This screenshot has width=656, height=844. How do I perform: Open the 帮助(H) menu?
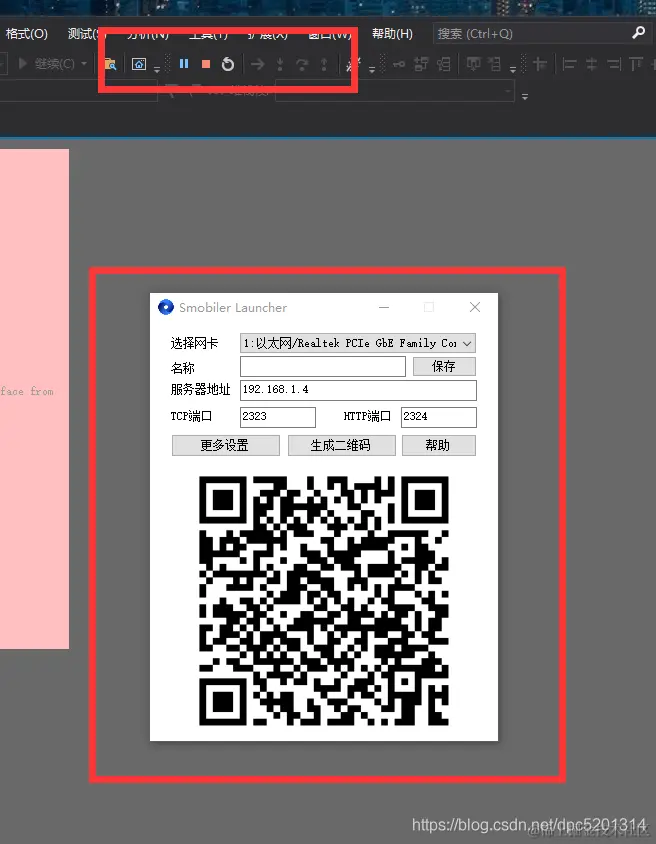392,33
